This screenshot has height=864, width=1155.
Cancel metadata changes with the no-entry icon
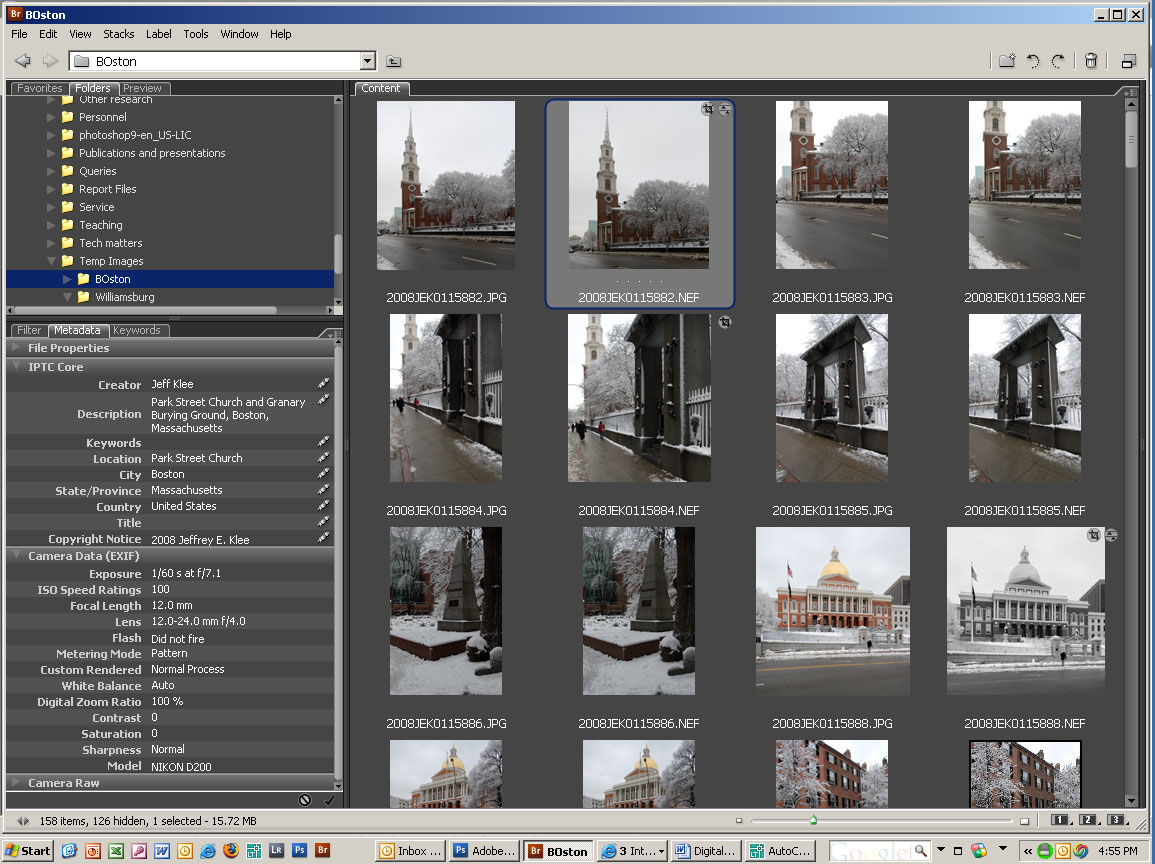click(x=305, y=800)
